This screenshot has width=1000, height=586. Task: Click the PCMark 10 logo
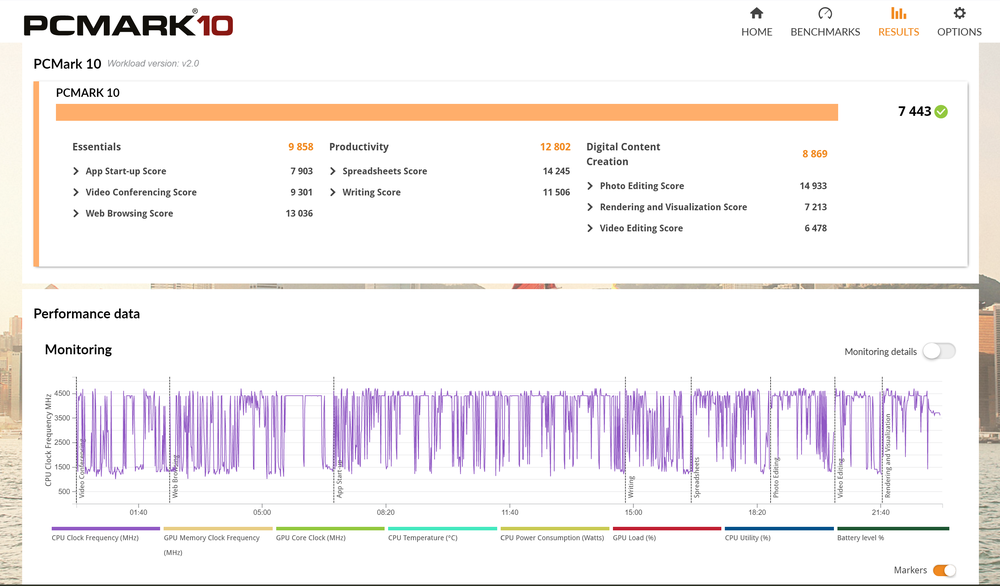(128, 25)
